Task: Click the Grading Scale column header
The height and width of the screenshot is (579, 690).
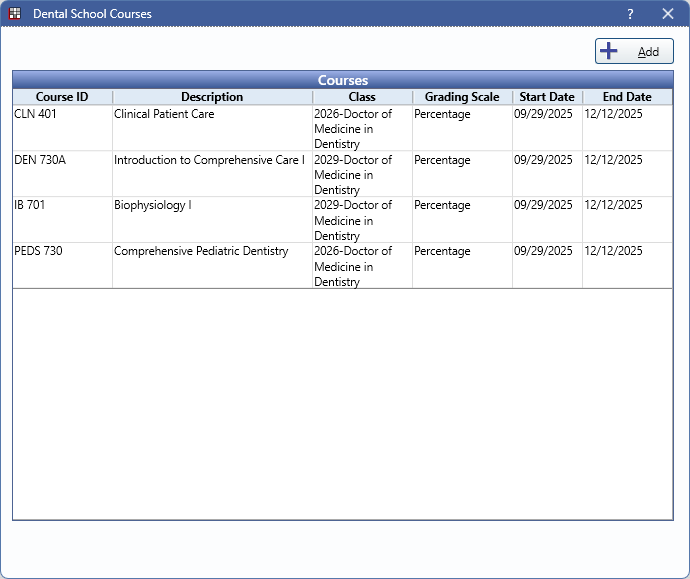Action: (462, 97)
